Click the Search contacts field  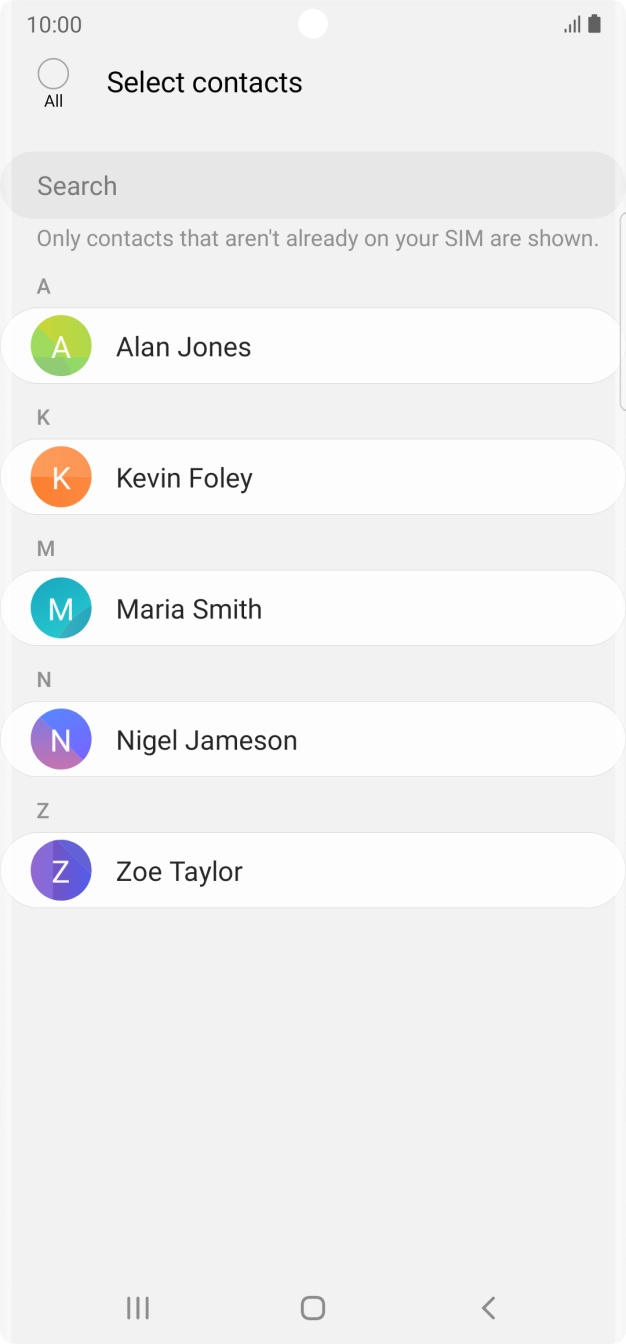click(312, 186)
